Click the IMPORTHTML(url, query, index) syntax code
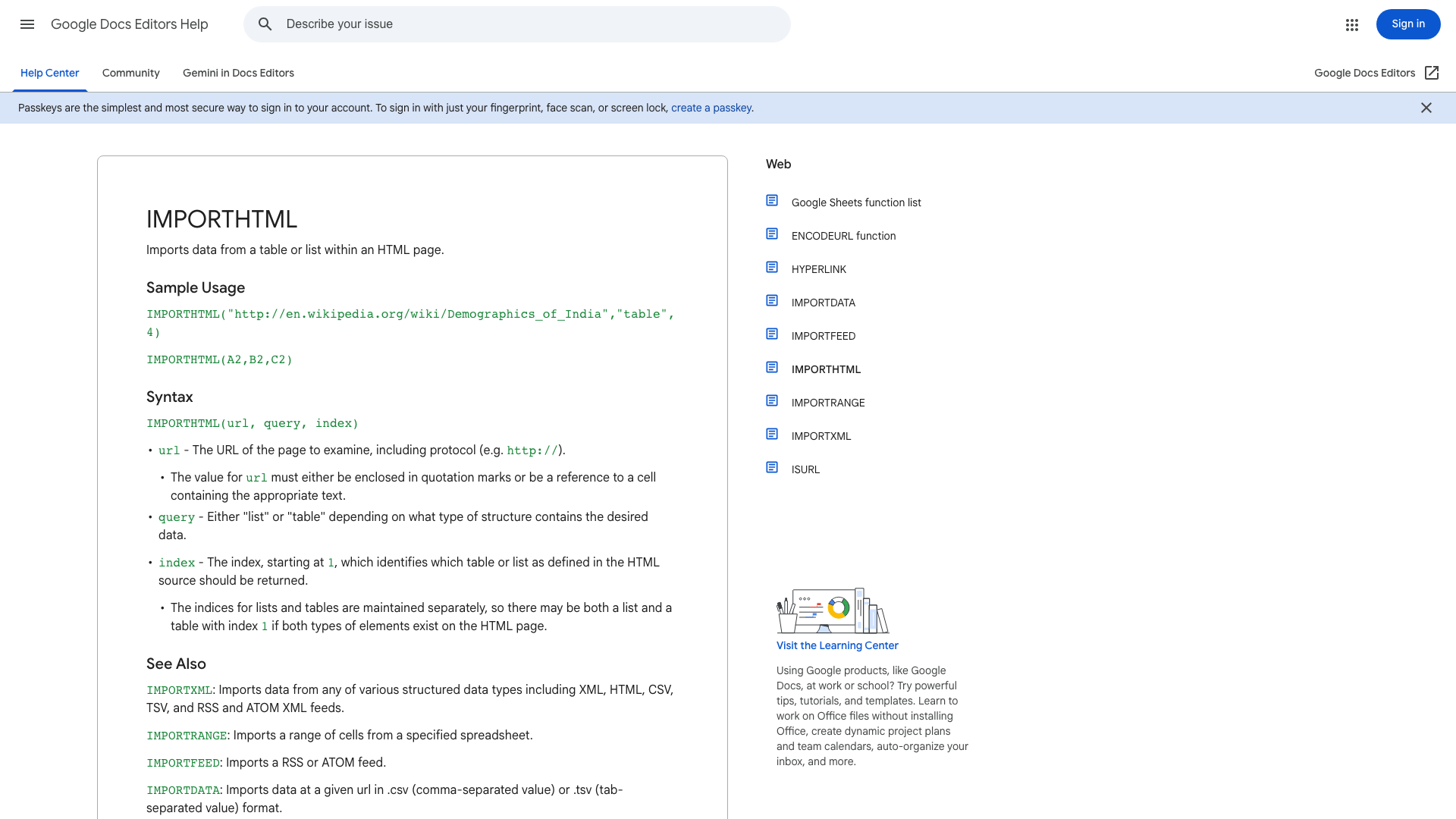Viewport: 1456px width, 819px height. tap(253, 423)
